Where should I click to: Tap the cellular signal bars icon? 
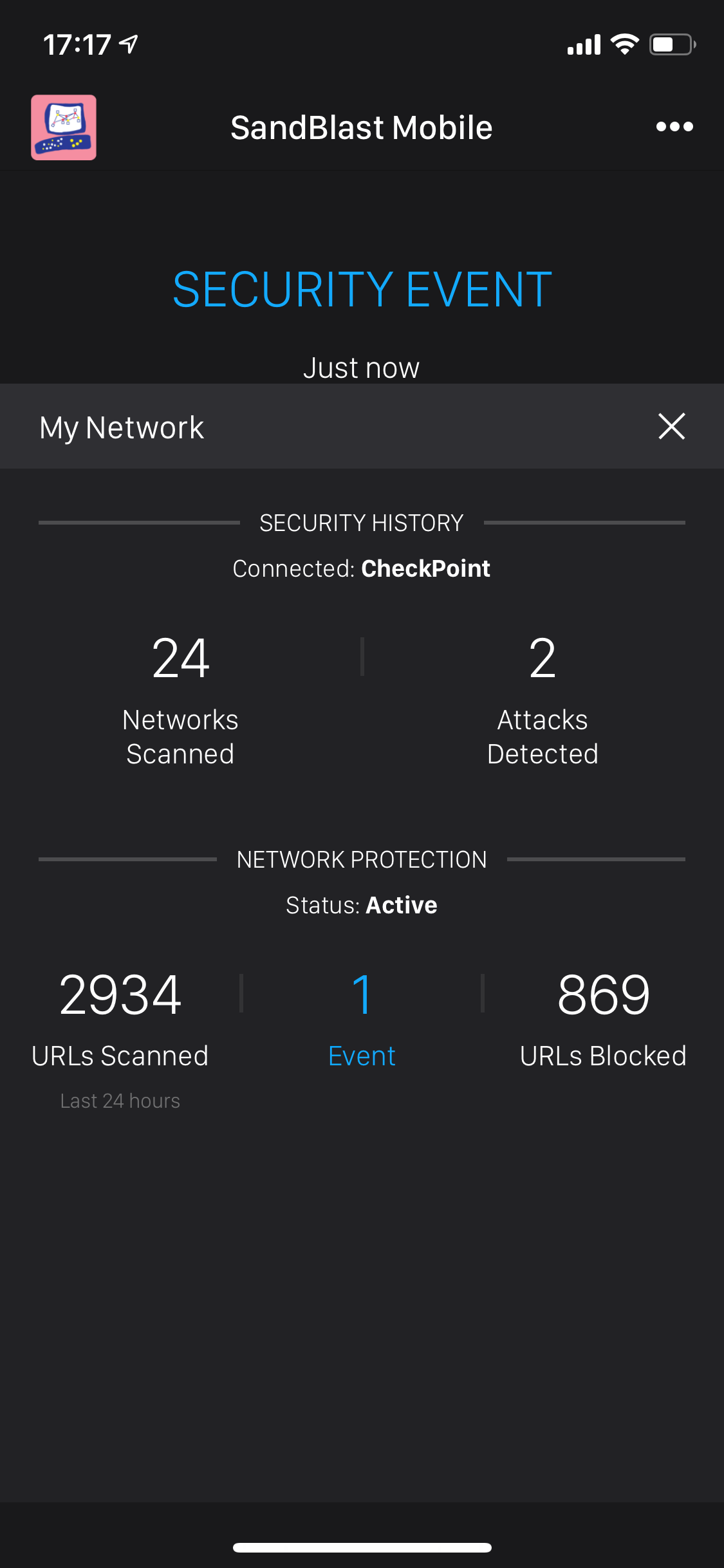click(584, 45)
